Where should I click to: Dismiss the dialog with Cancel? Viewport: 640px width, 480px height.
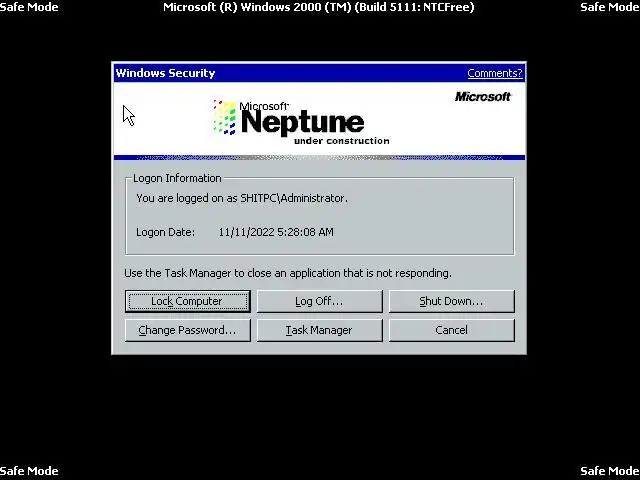[x=452, y=330]
